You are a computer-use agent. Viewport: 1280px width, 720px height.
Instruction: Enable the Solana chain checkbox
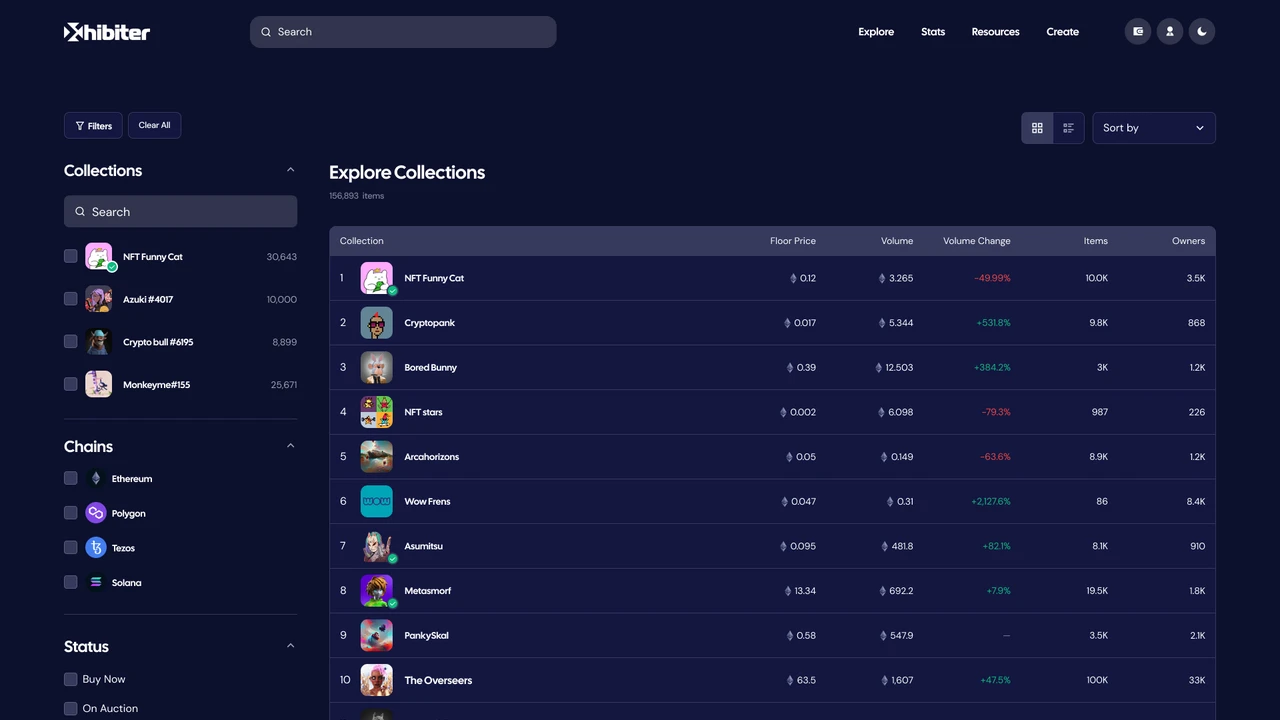[x=71, y=582]
